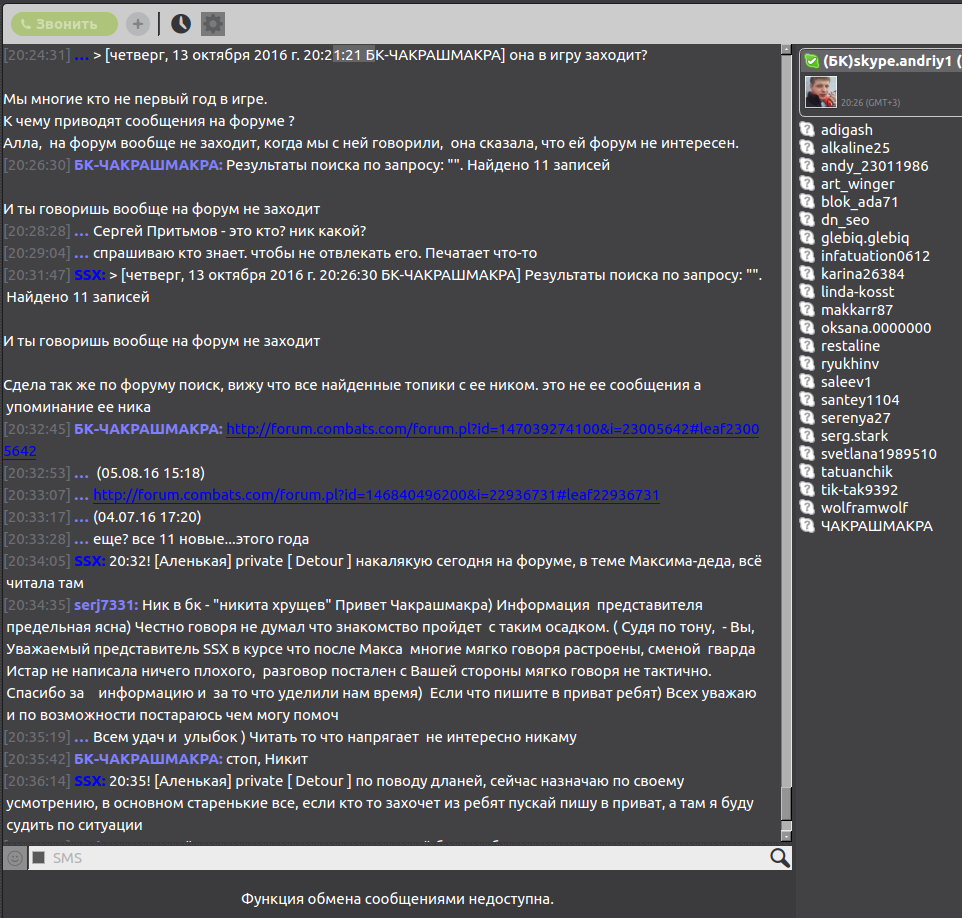
Task: Select participant name dn_seo
Action: [x=845, y=220]
